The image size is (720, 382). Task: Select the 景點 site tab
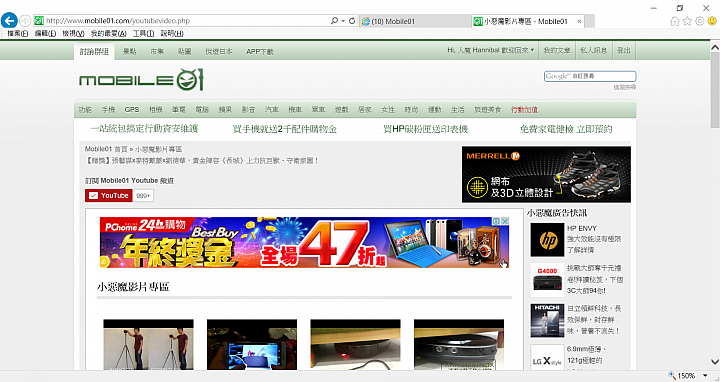[x=129, y=52]
